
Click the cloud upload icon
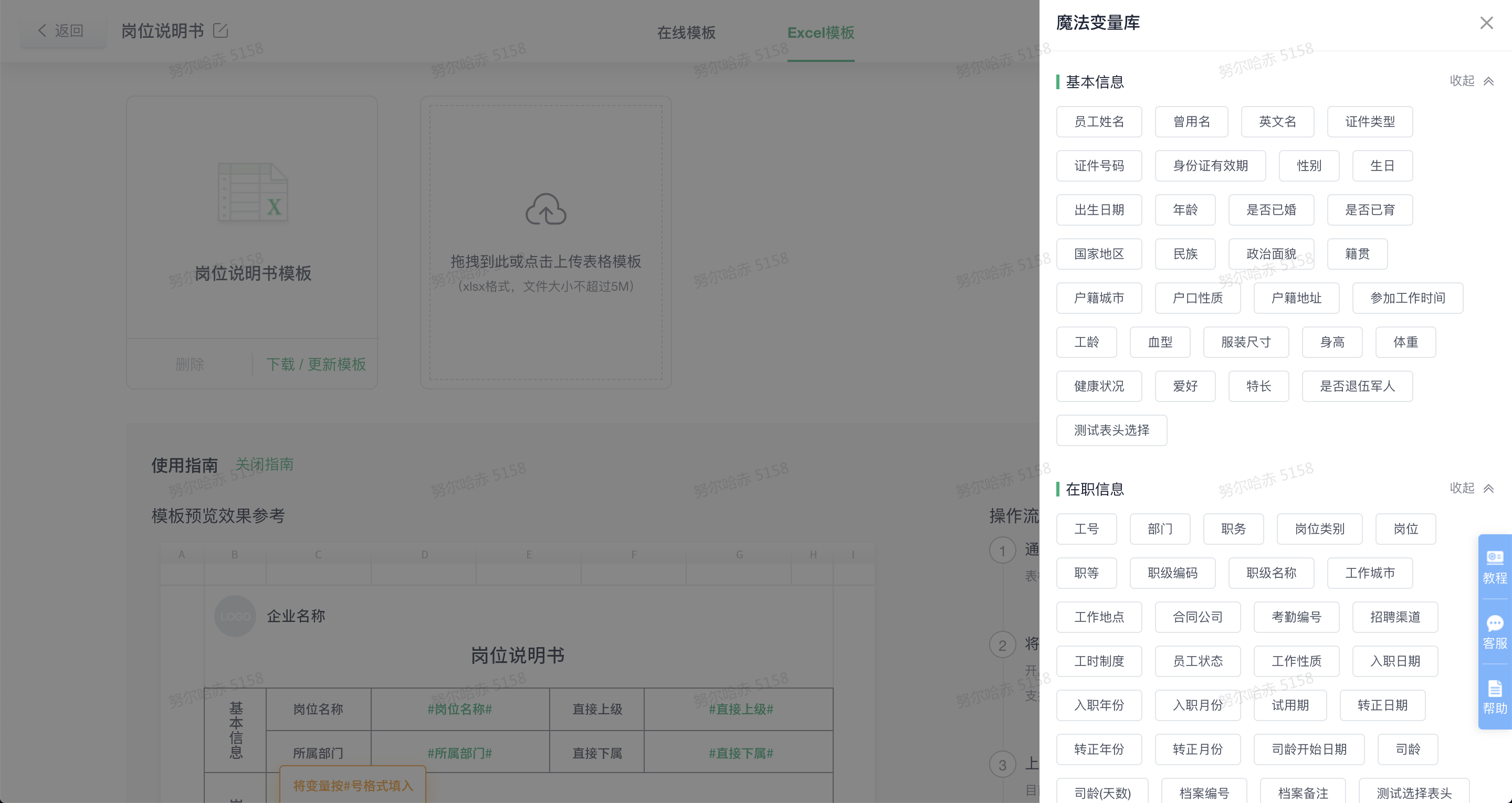pyautogui.click(x=545, y=209)
